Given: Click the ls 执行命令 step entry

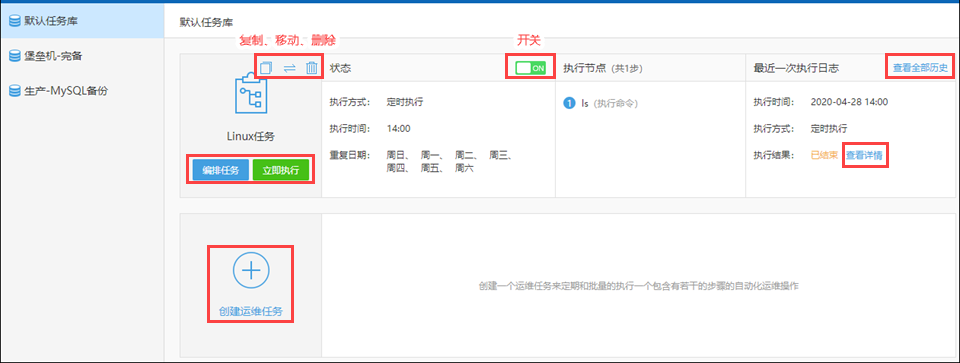Looking at the screenshot, I should [x=609, y=103].
